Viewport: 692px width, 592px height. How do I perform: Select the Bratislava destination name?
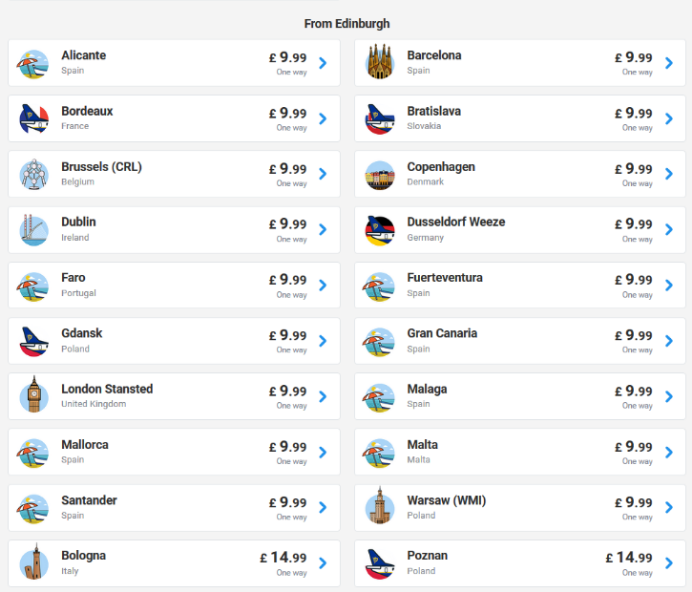click(x=434, y=111)
